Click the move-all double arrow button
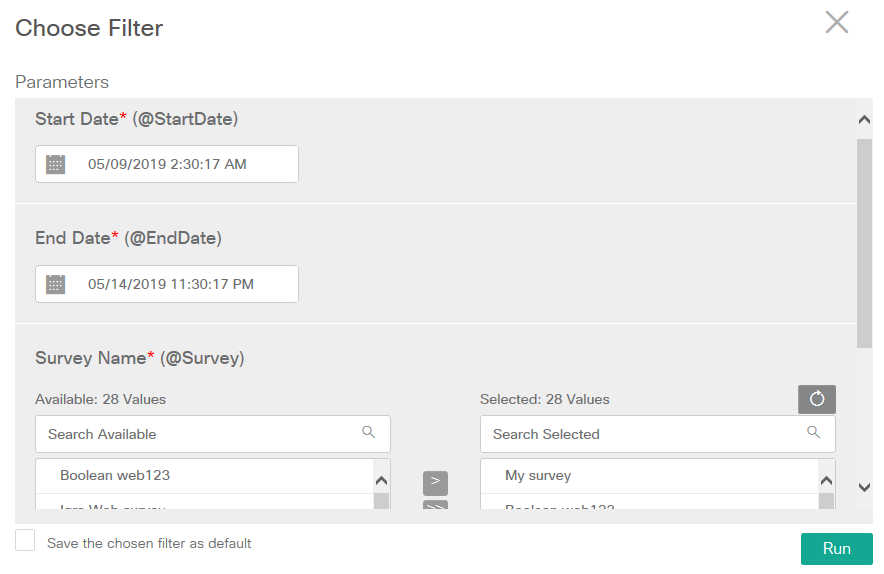Viewport: 884px width, 574px height. pyautogui.click(x=435, y=507)
